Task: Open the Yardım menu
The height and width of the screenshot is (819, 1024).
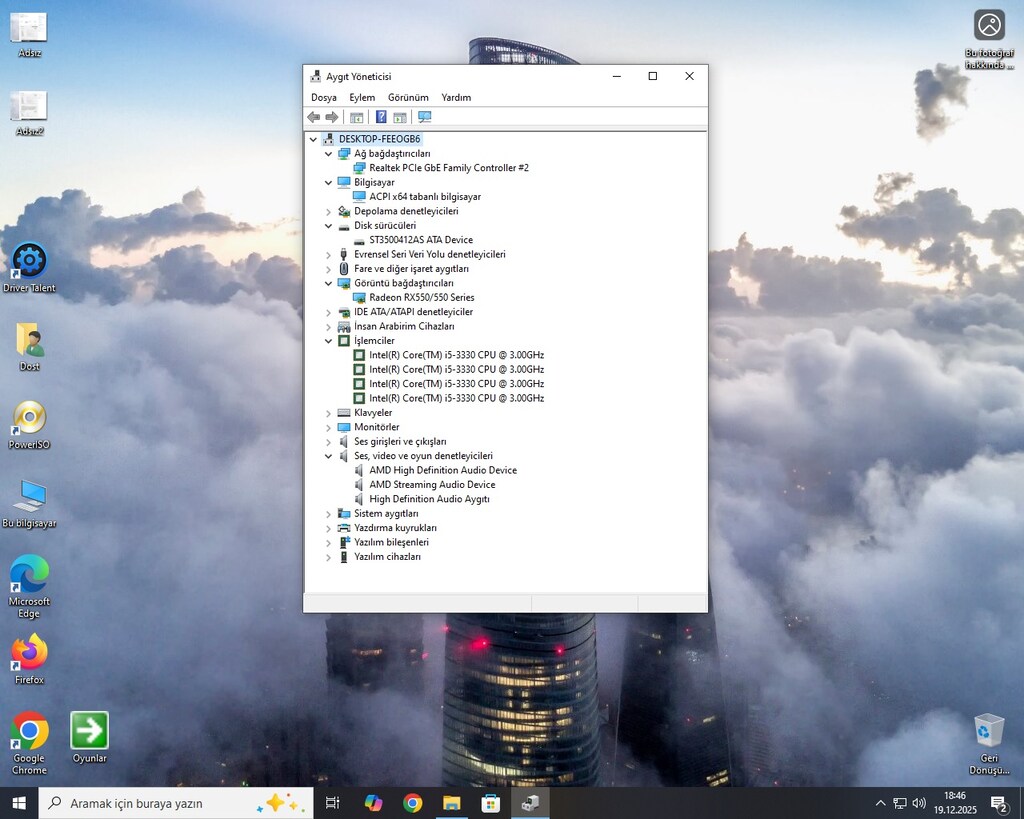Action: coord(456,97)
